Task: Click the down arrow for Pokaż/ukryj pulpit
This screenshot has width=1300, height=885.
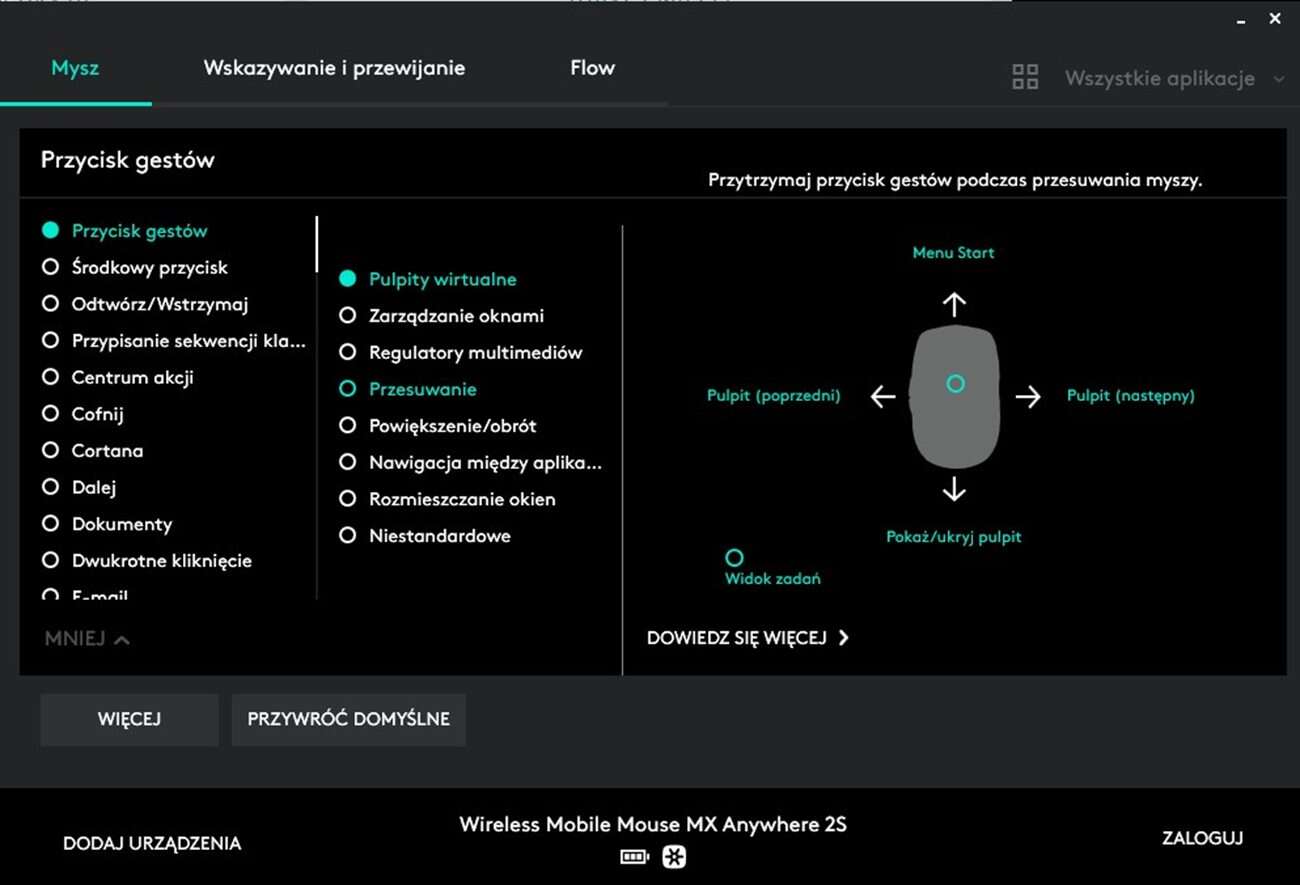Action: pyautogui.click(x=954, y=489)
